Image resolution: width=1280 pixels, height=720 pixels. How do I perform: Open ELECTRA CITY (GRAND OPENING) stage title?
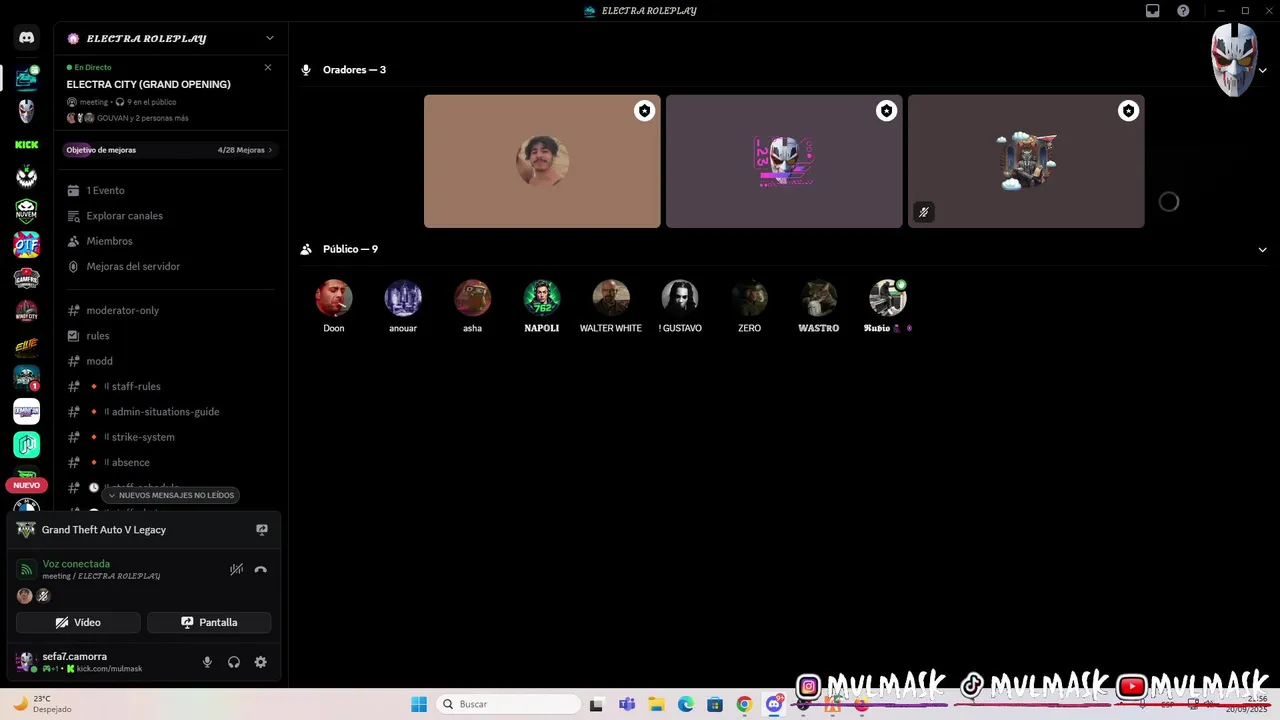pyautogui.click(x=149, y=84)
